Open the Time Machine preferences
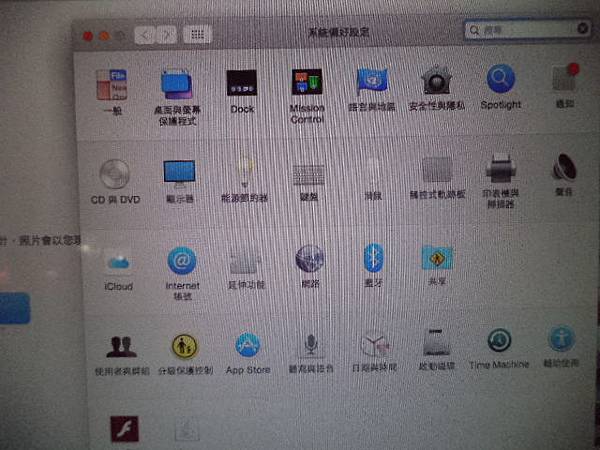 pos(499,340)
